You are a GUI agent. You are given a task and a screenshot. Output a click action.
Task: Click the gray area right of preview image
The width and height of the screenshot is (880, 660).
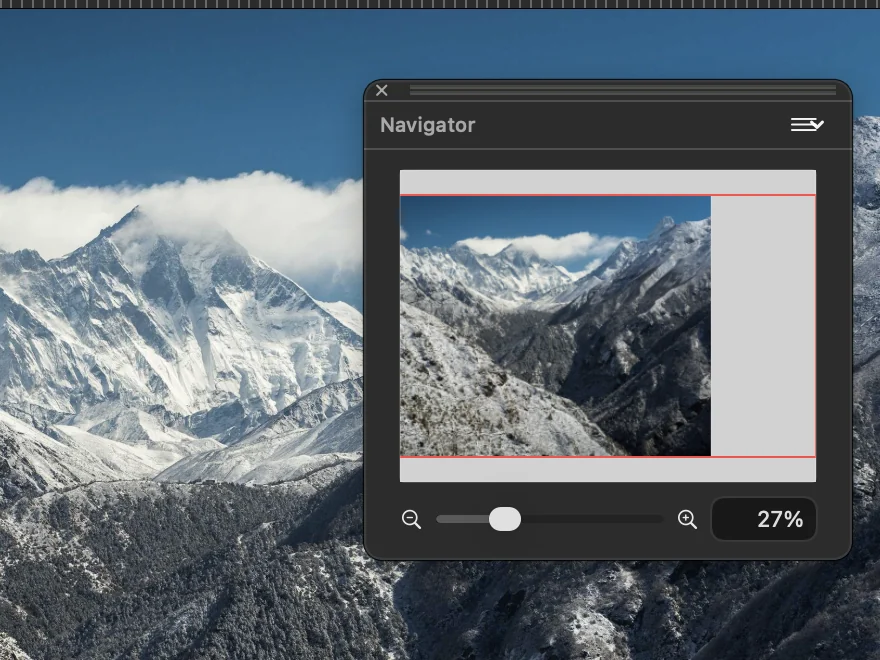point(763,326)
